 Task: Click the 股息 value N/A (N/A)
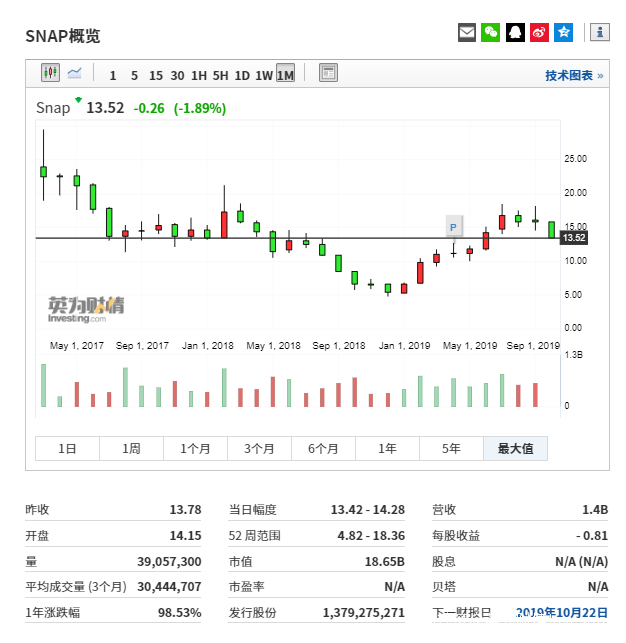581,561
